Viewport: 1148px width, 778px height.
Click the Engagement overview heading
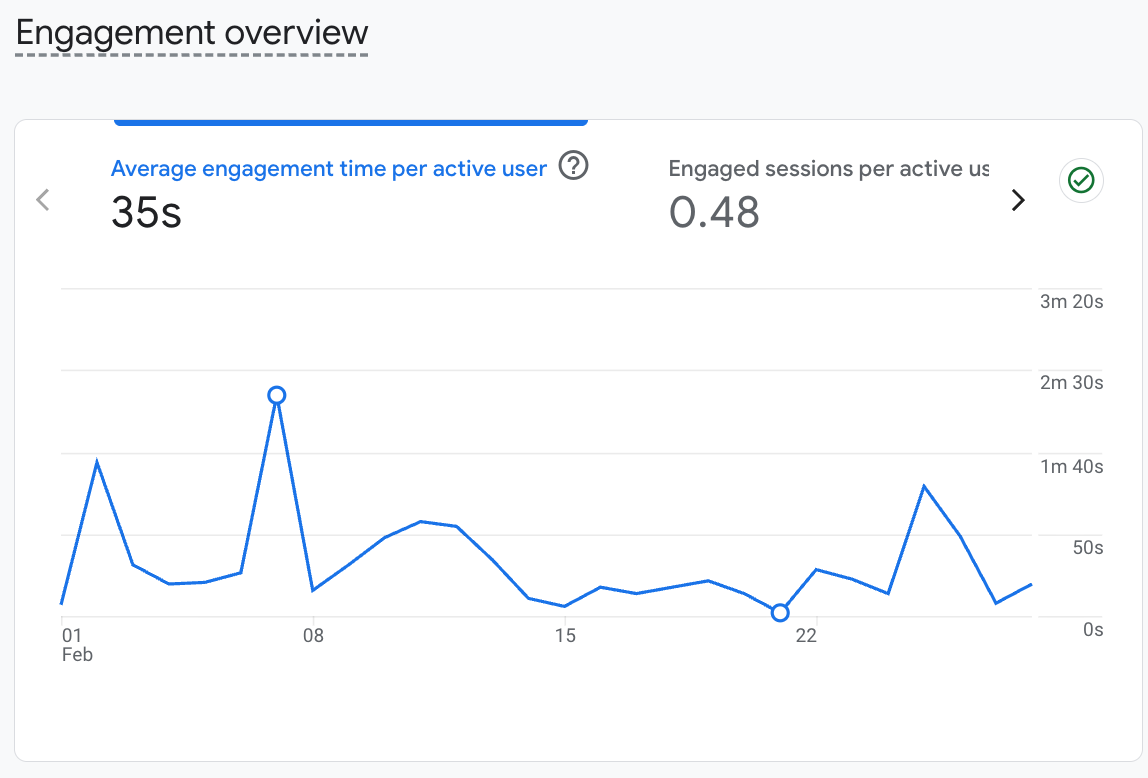click(x=192, y=33)
